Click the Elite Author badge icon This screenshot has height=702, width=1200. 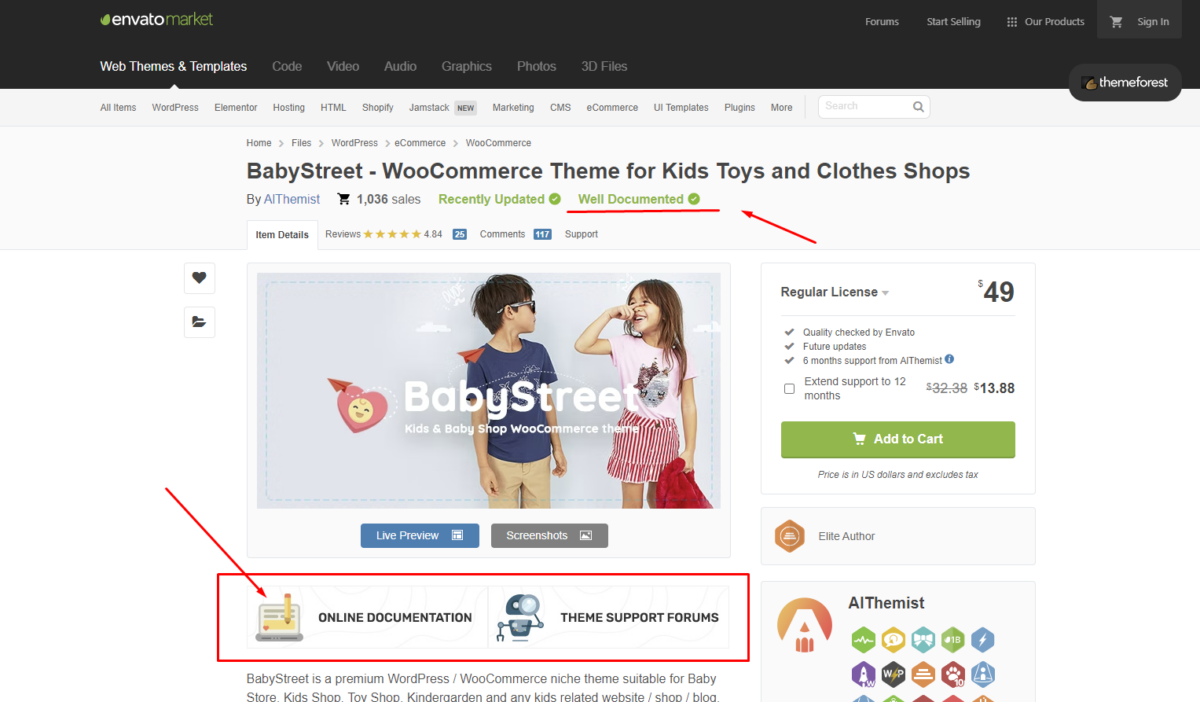[x=790, y=536]
